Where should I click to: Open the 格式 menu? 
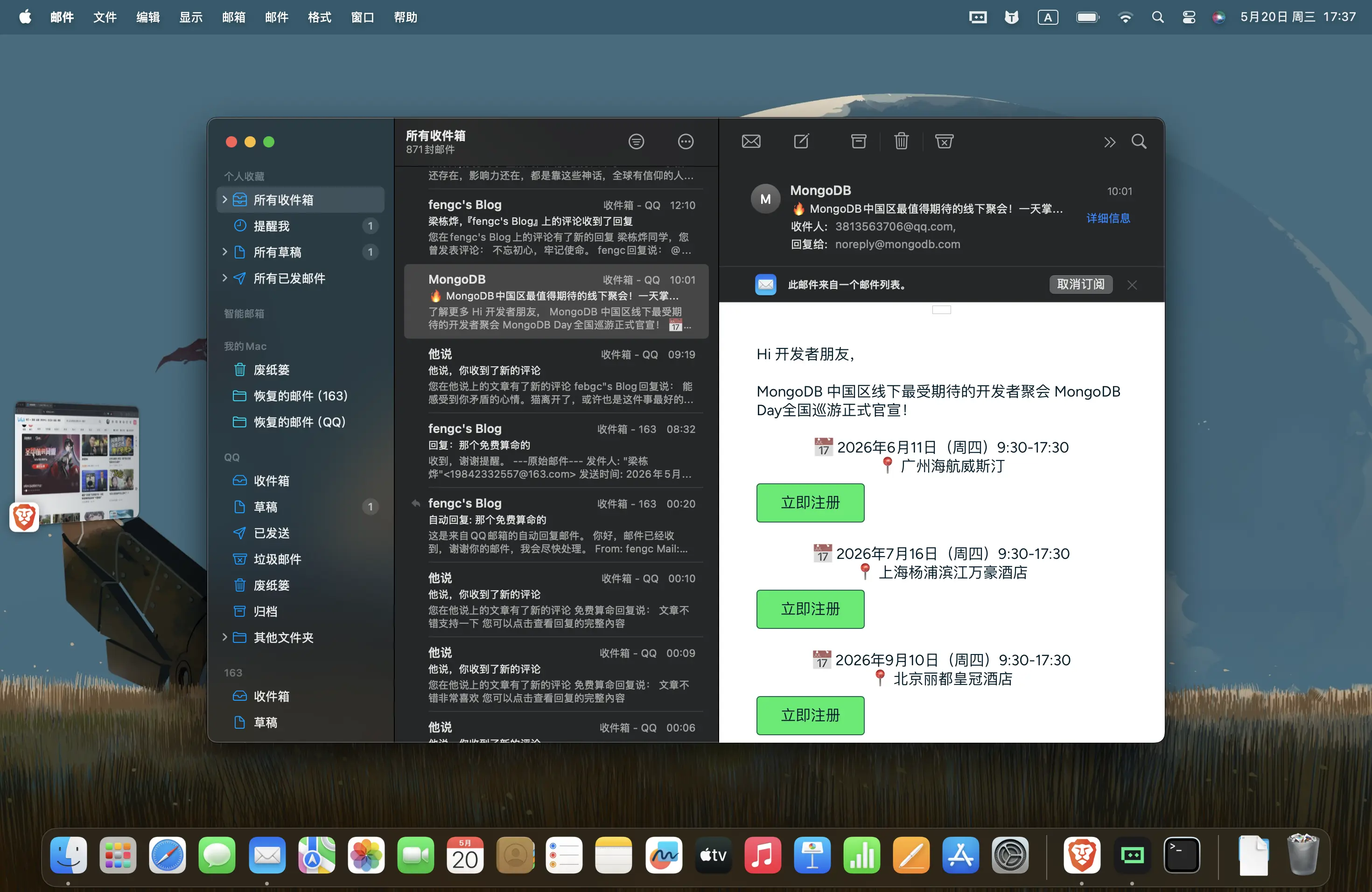[x=319, y=17]
